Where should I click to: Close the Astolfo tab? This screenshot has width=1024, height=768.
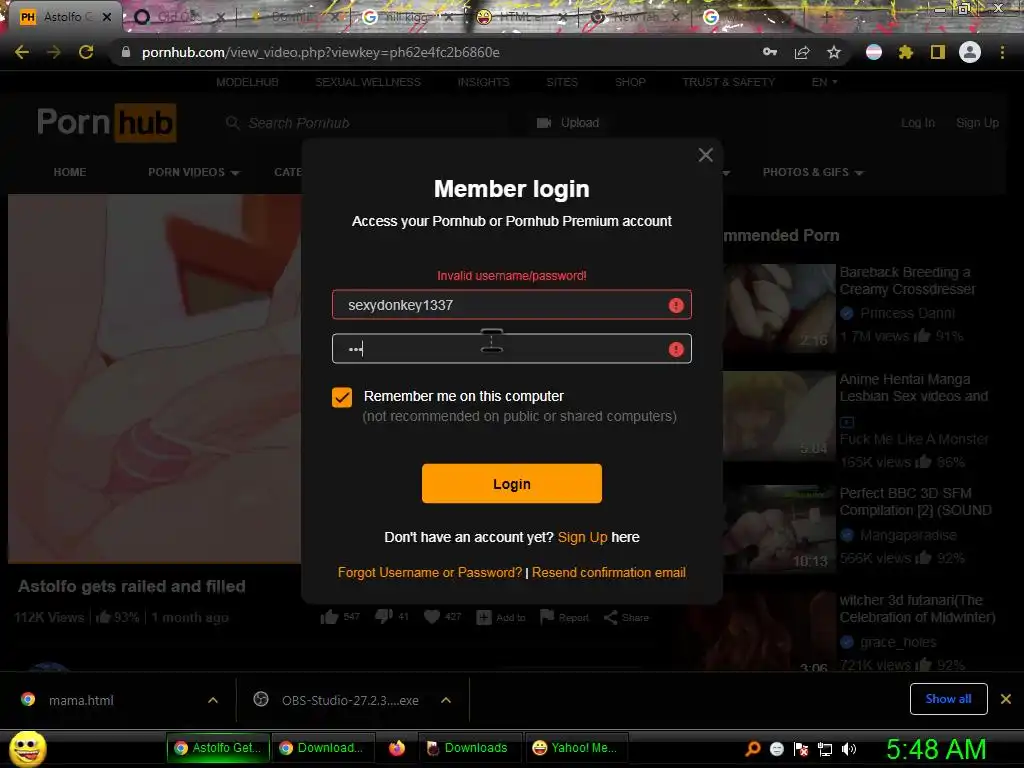pyautogui.click(x=107, y=17)
